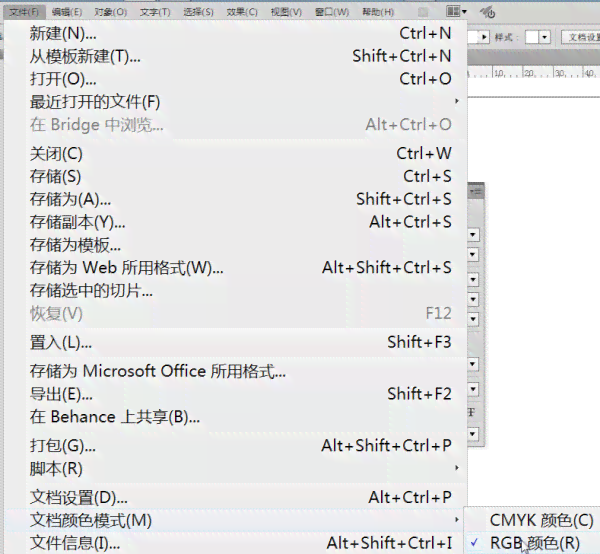Open the dropdown arrow beside Arrange Documents icon
This screenshot has width=600, height=554.
click(x=464, y=12)
